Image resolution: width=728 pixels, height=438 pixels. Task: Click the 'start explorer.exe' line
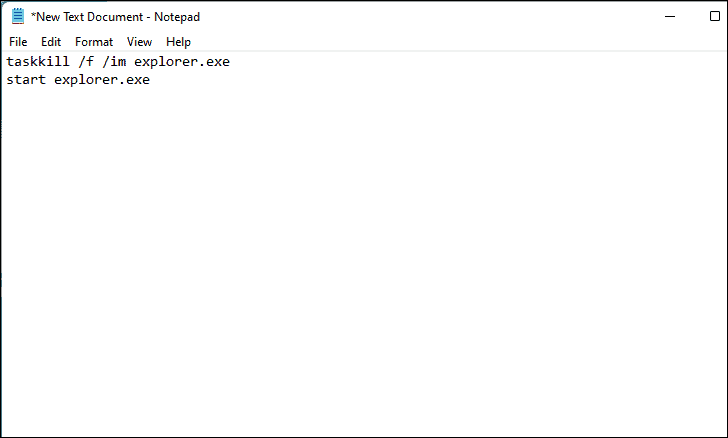point(78,80)
